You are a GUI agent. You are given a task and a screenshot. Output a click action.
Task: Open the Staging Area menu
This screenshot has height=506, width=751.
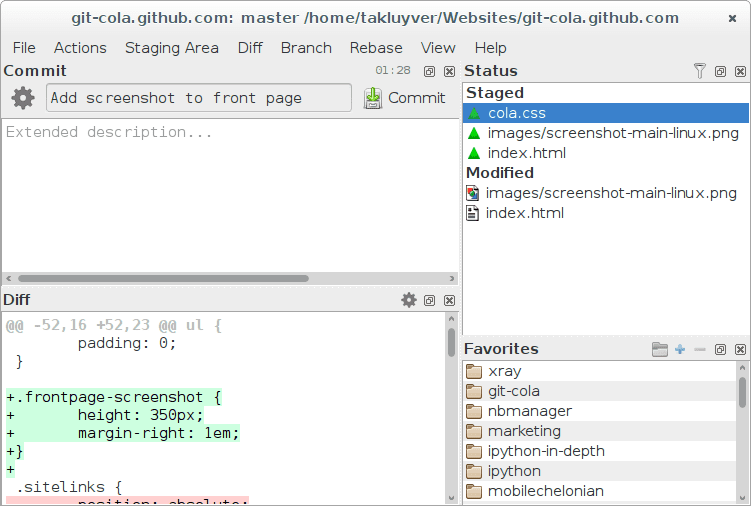[x=171, y=48]
